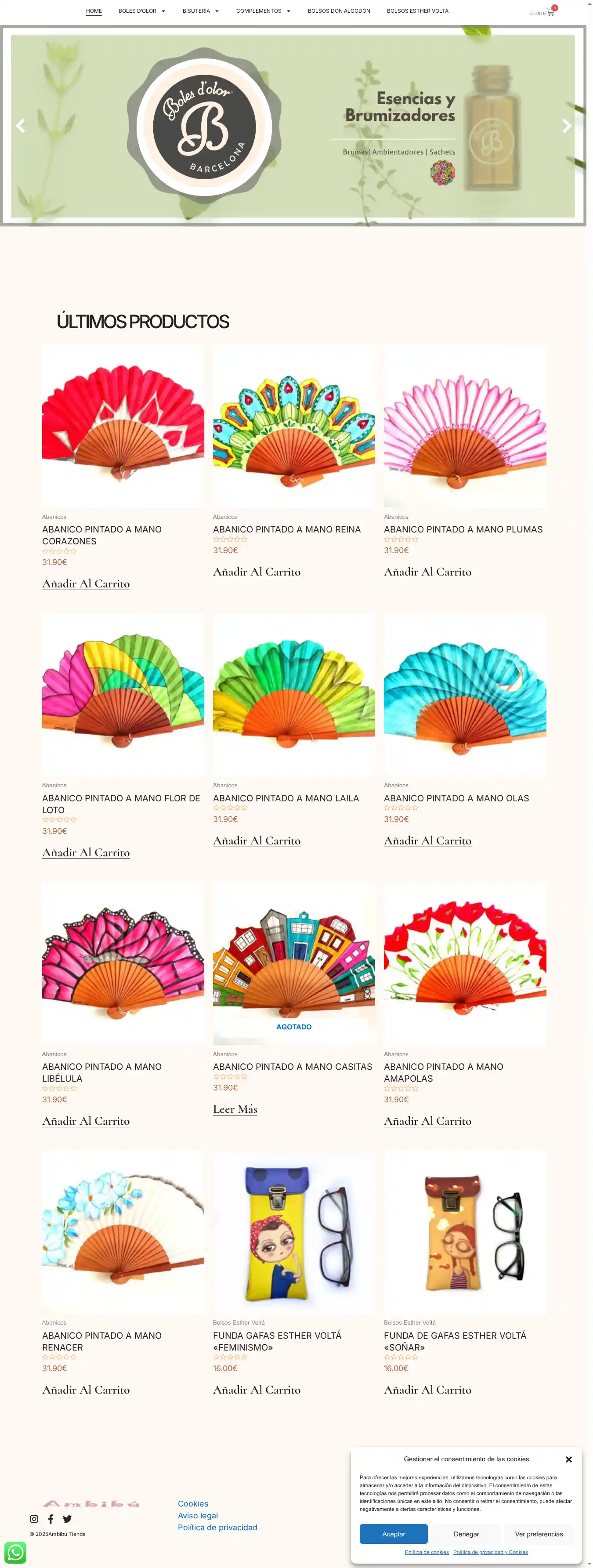Open the Facebook page icon
593x1568 pixels.
[x=51, y=1519]
